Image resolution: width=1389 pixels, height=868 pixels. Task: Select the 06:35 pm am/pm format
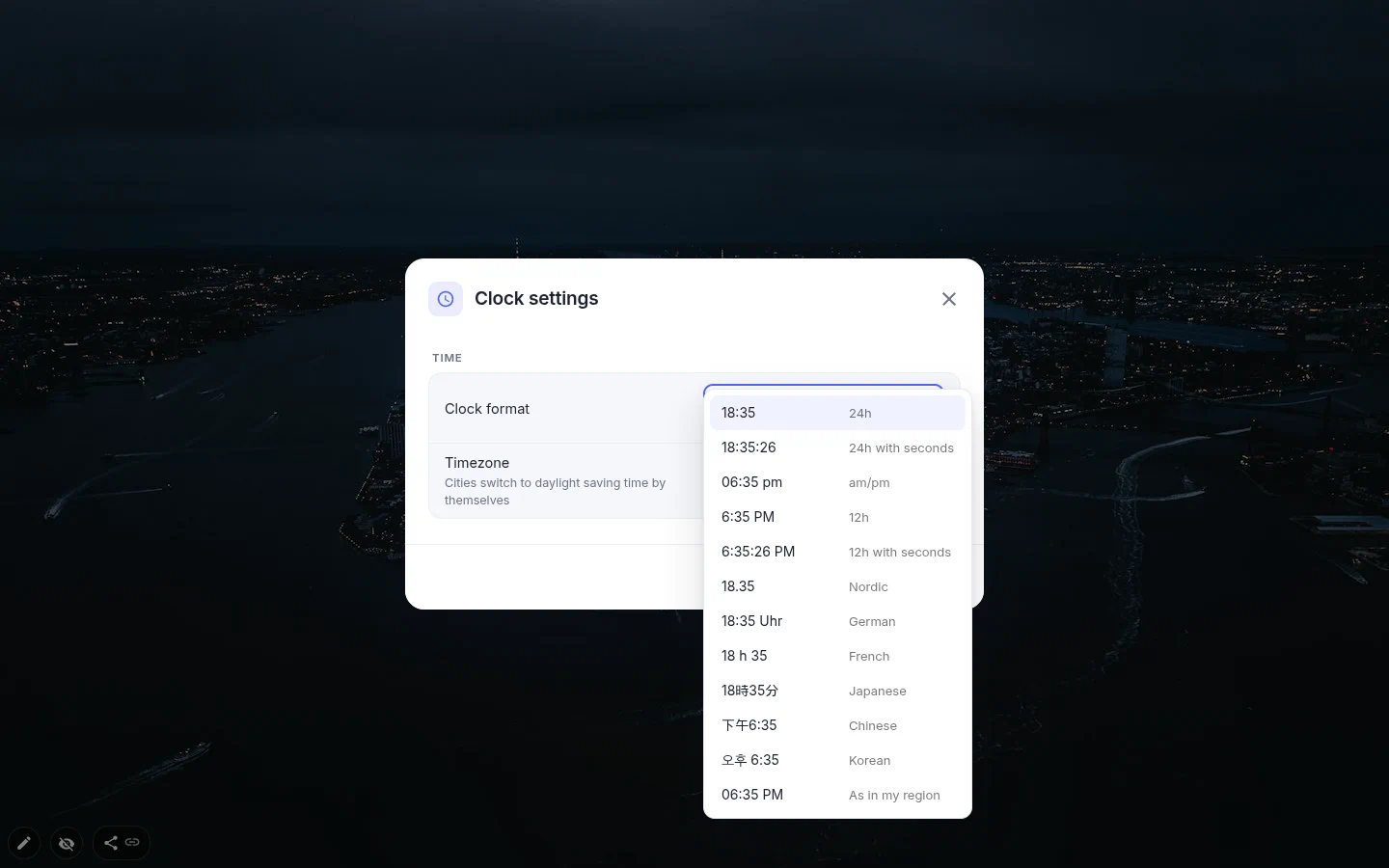coord(837,482)
